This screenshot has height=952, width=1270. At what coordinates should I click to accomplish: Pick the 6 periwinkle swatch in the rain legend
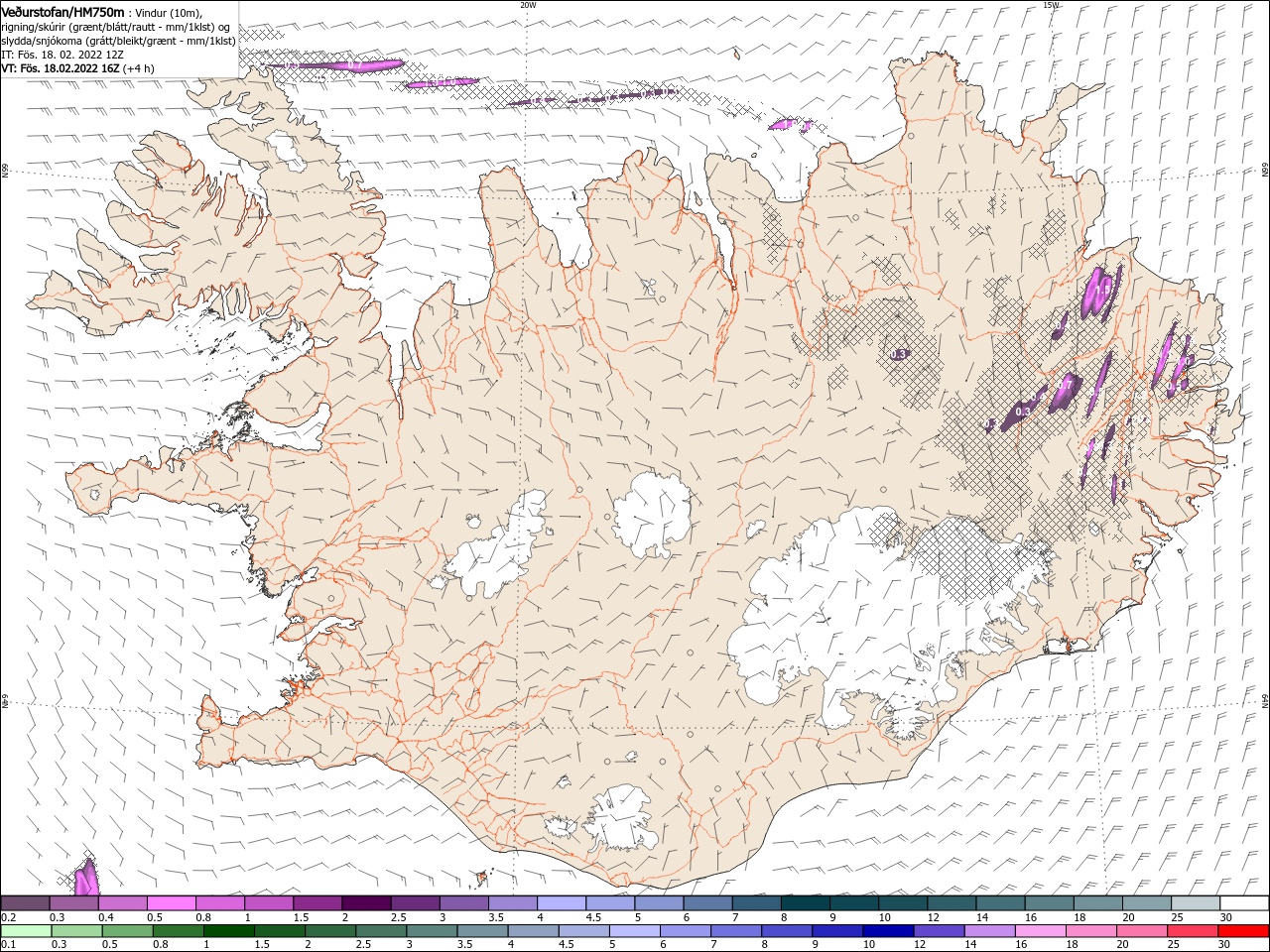[x=686, y=931]
